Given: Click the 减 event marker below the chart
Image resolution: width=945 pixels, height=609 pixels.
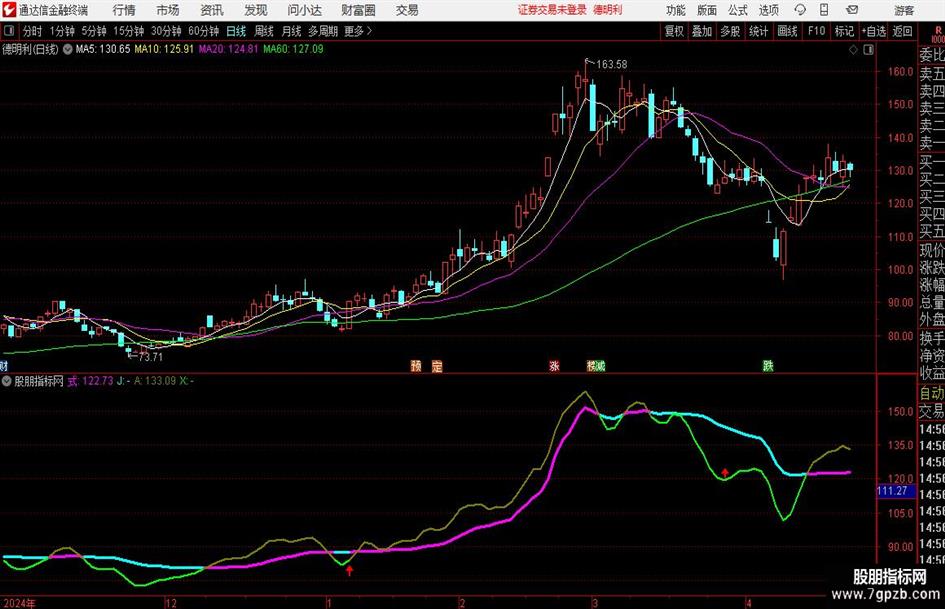Looking at the screenshot, I should (x=599, y=366).
